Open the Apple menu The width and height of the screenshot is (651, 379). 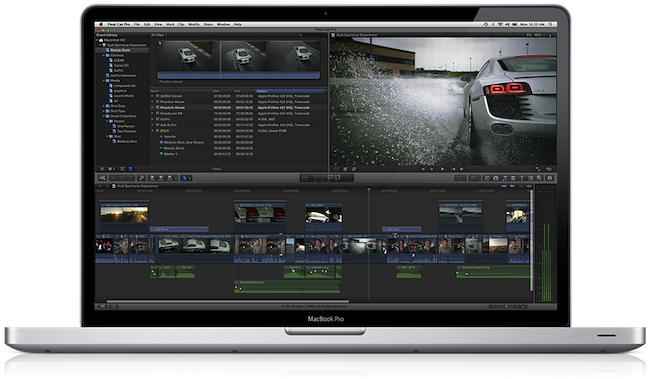(x=100, y=24)
